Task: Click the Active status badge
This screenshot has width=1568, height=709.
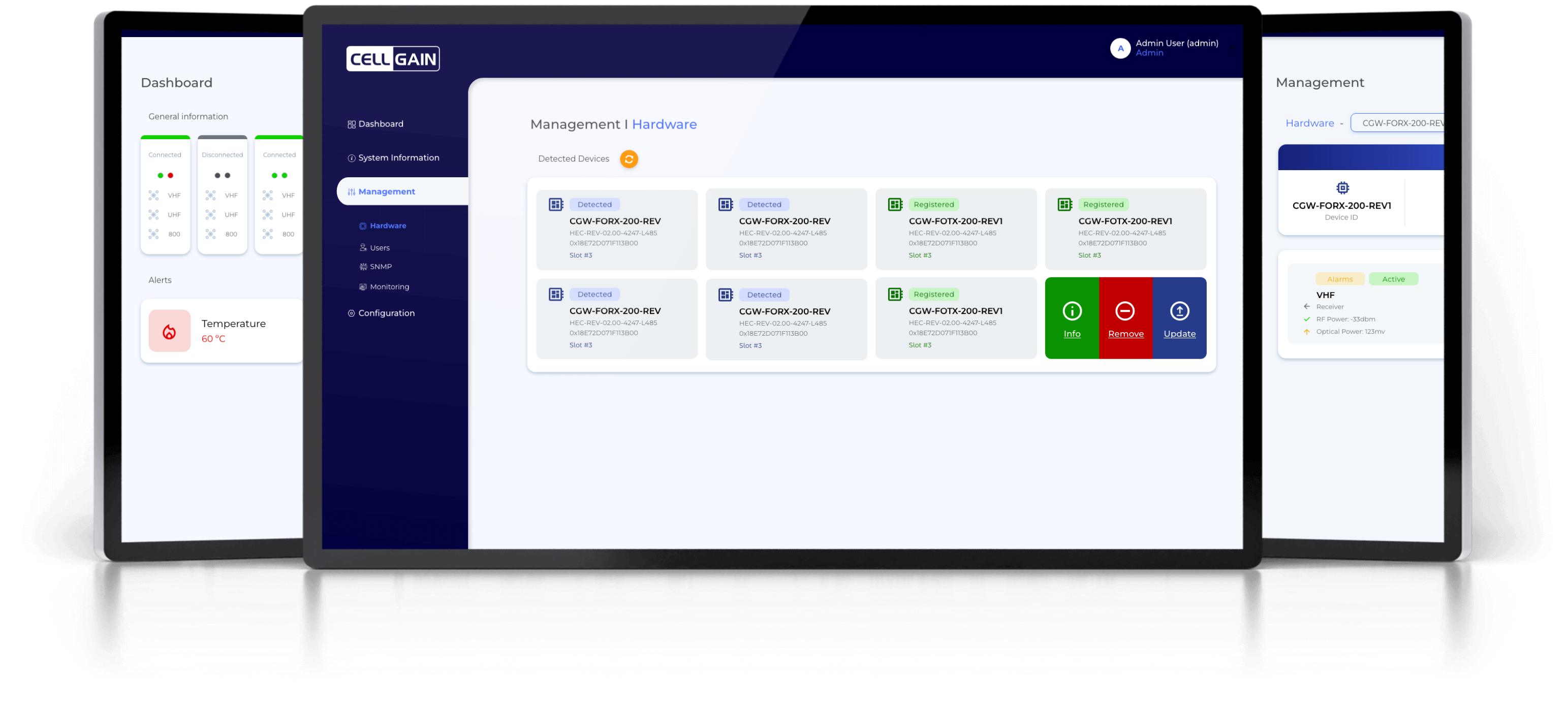Action: pos(1393,279)
